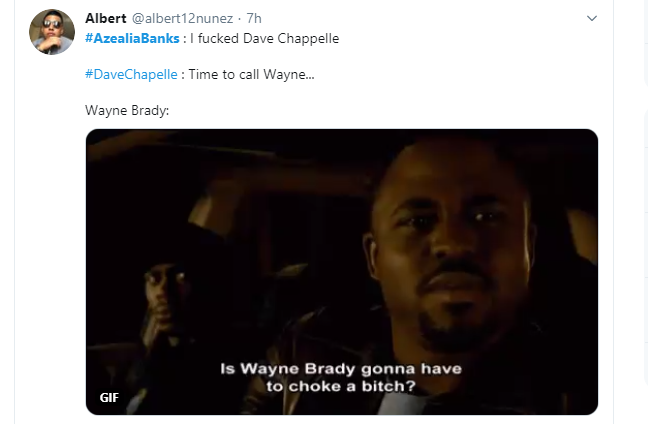
Task: Open Albert's profile picture avatar
Action: coord(52,32)
